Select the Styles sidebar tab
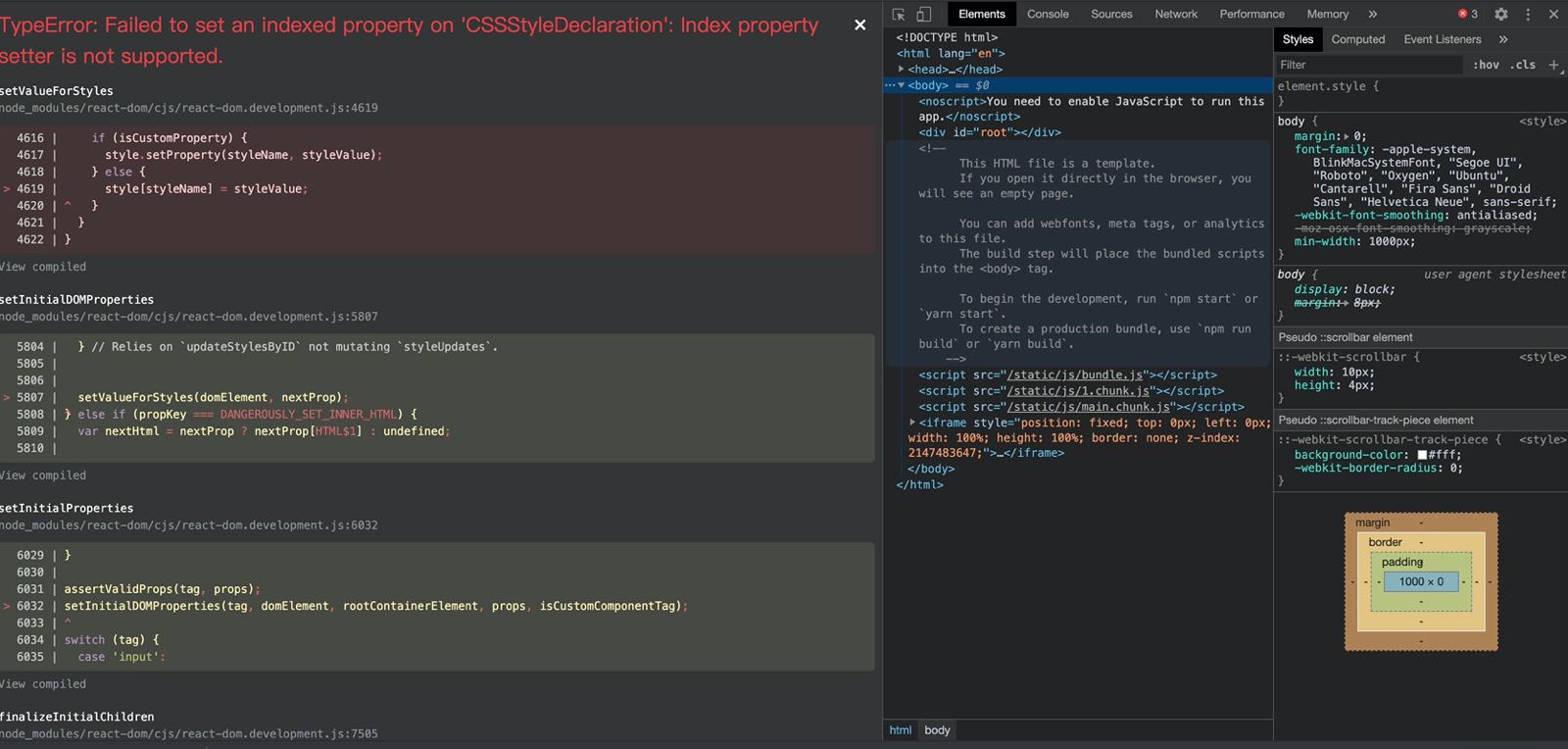 [1298, 39]
